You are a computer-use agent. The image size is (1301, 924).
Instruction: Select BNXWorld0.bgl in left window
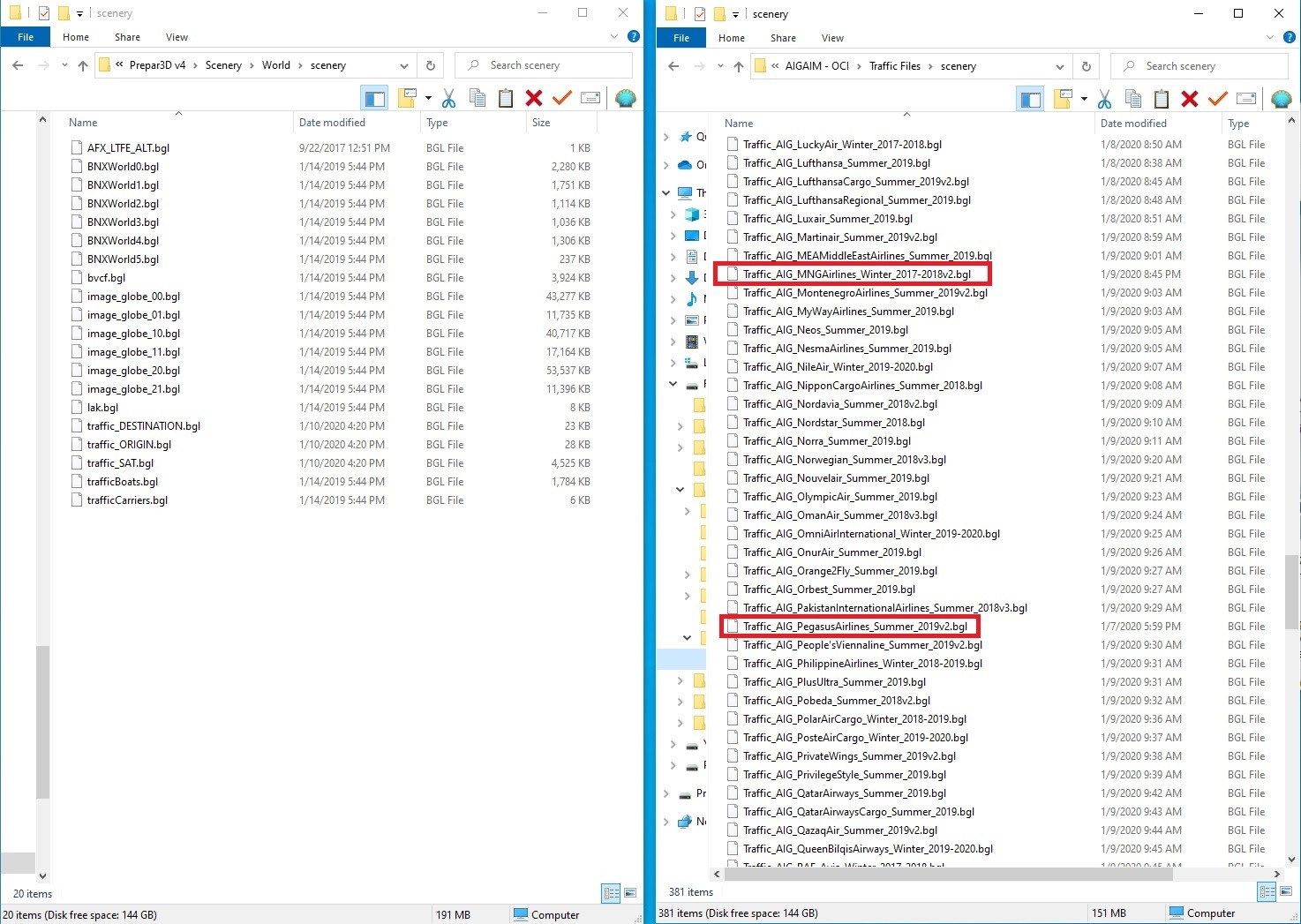click(x=123, y=167)
